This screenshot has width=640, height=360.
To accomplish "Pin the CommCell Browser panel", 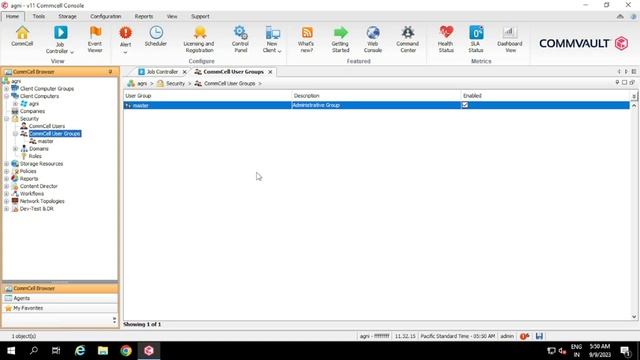I will point(110,72).
